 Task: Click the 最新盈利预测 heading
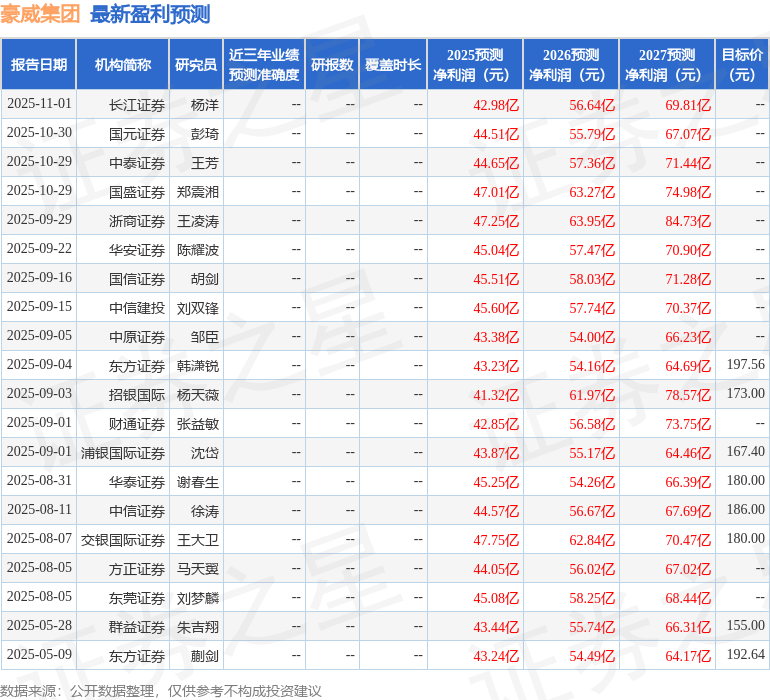tap(150, 14)
